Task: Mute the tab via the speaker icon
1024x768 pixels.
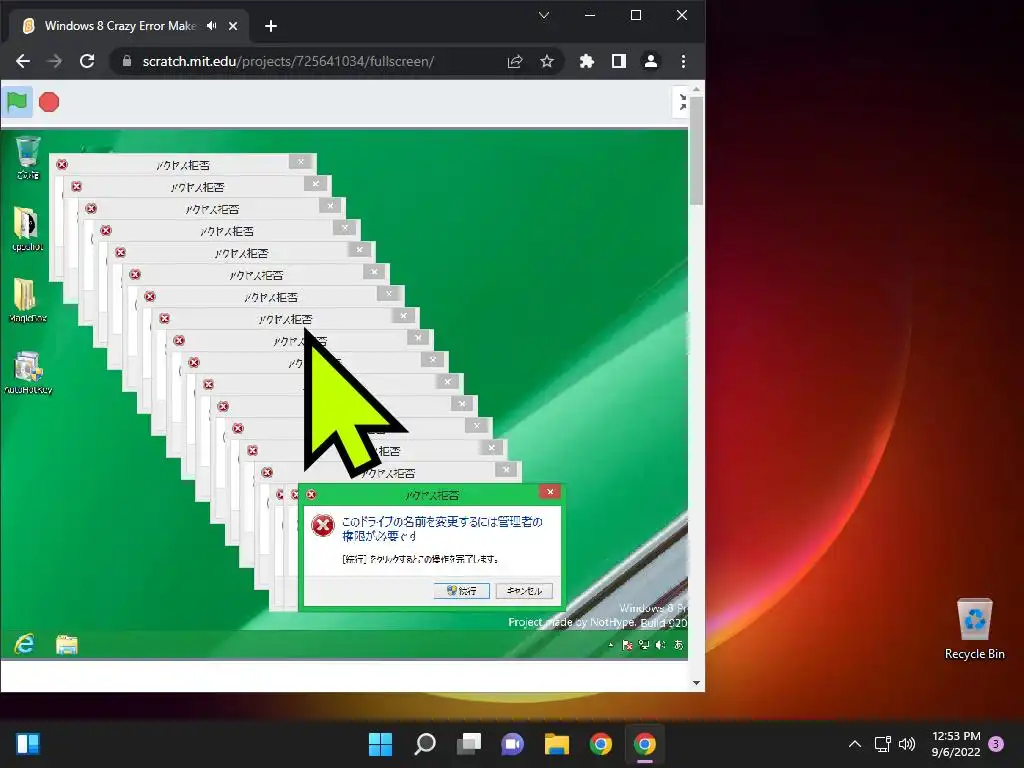Action: click(212, 26)
